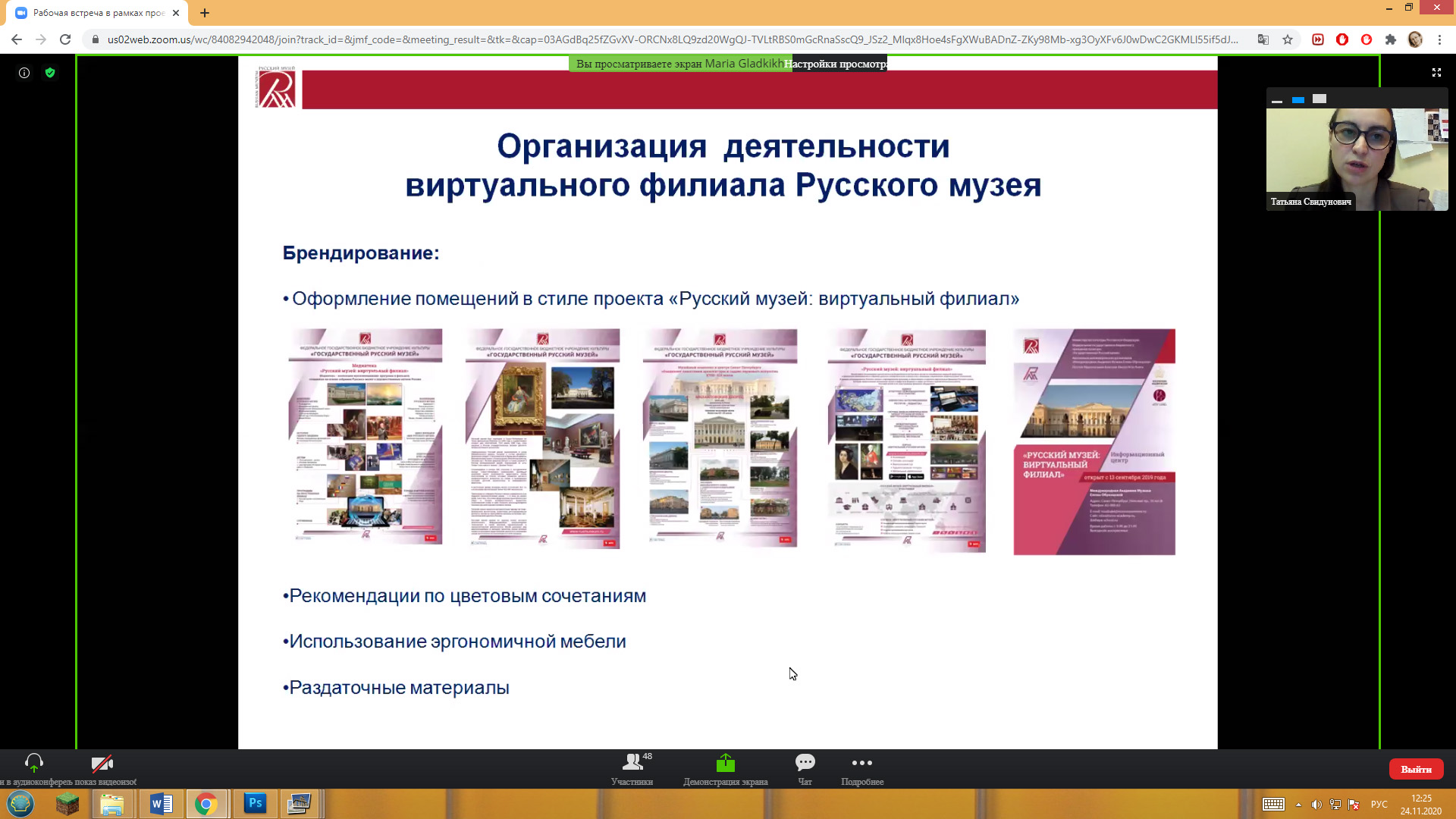Enter fullscreen with the expand arrows icon
The height and width of the screenshot is (819, 1456).
pyautogui.click(x=1436, y=73)
